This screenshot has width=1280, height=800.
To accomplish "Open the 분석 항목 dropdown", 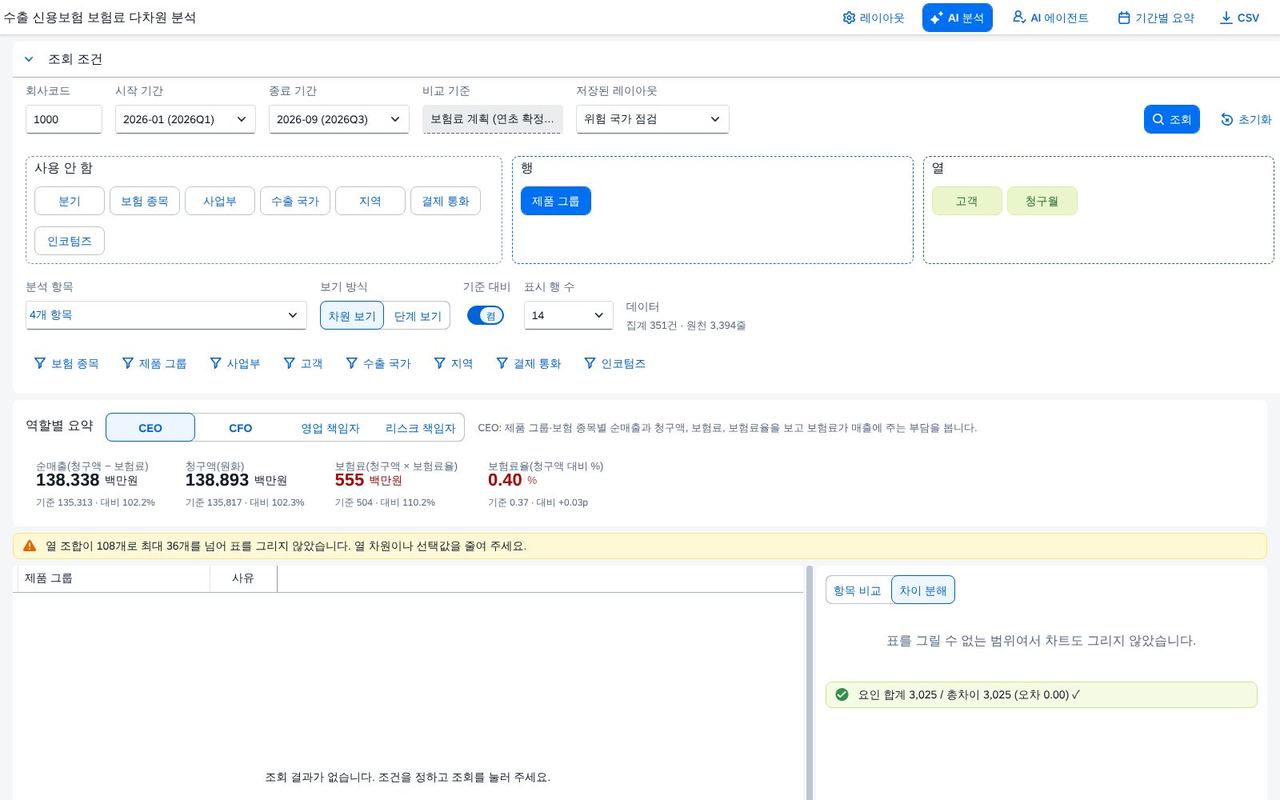I will [x=166, y=315].
